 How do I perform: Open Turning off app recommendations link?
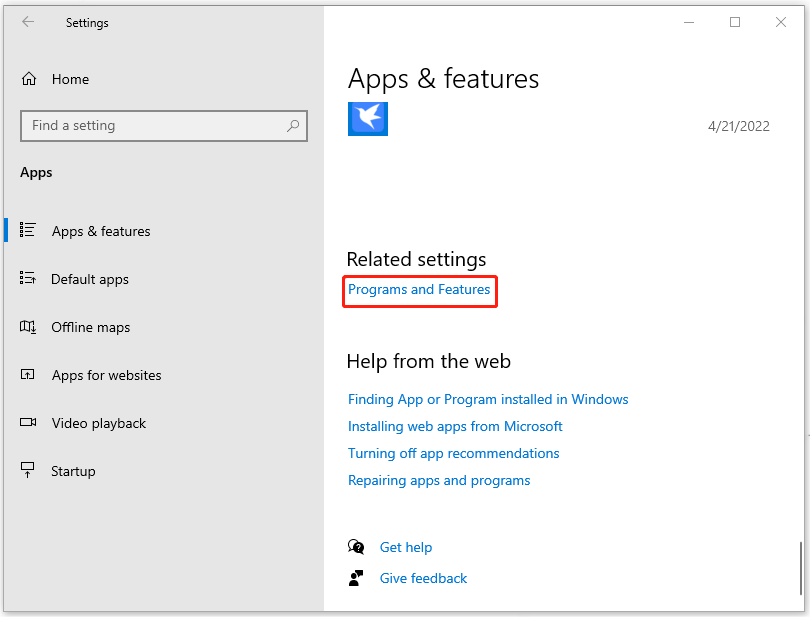(x=453, y=453)
